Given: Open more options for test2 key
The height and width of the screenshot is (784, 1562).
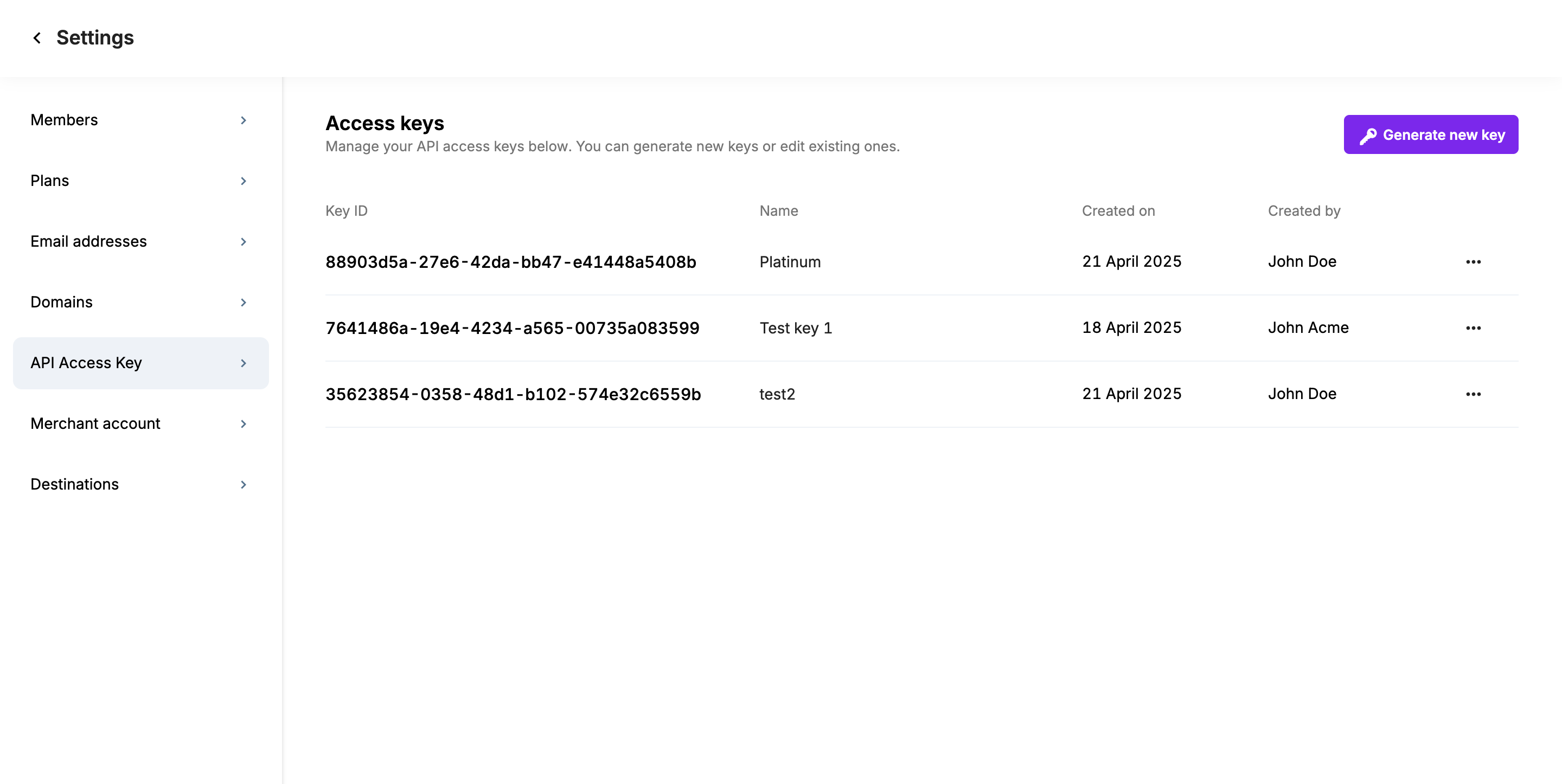Looking at the screenshot, I should [1473, 394].
